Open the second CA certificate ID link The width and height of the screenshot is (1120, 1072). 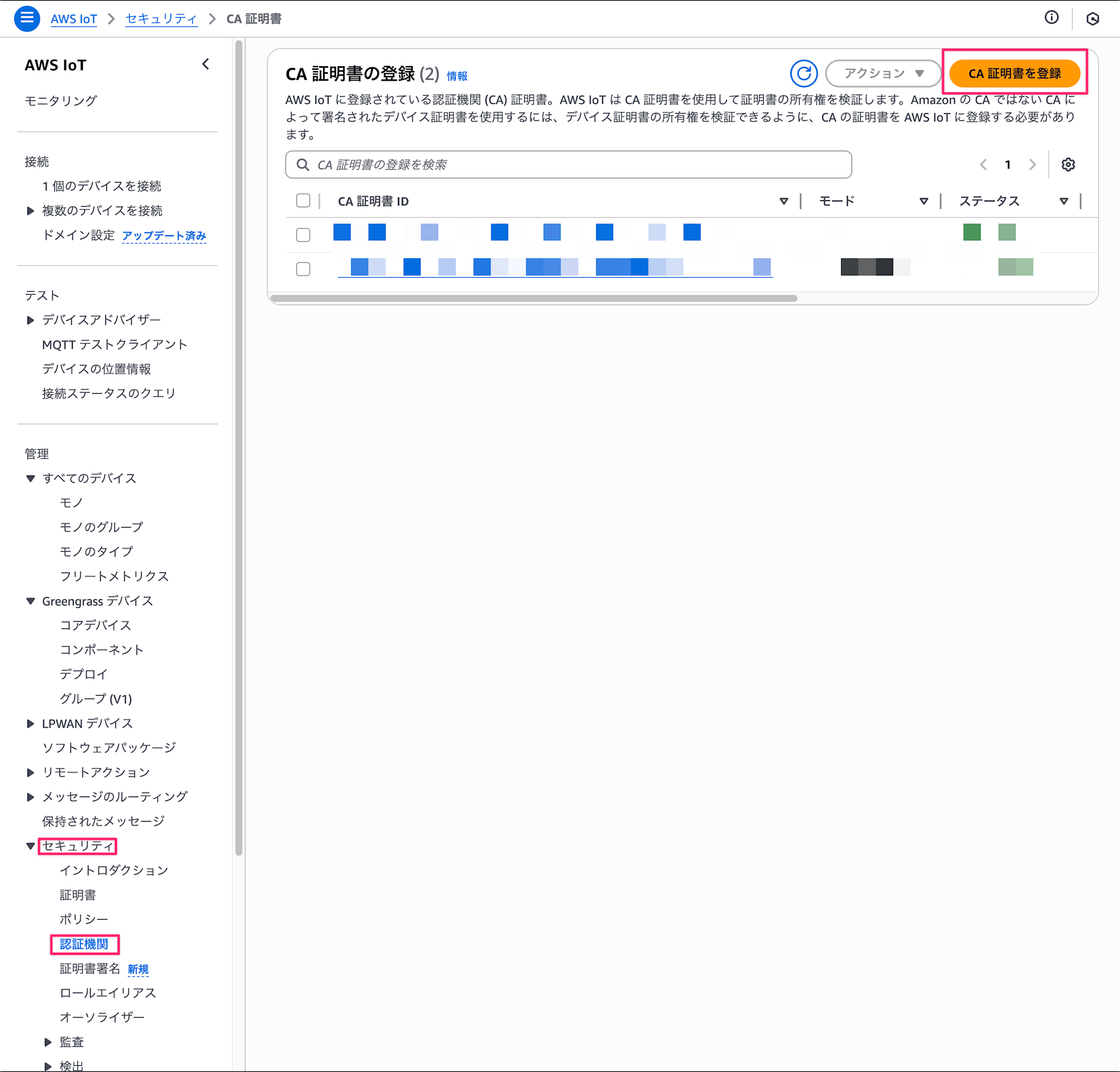click(x=555, y=267)
